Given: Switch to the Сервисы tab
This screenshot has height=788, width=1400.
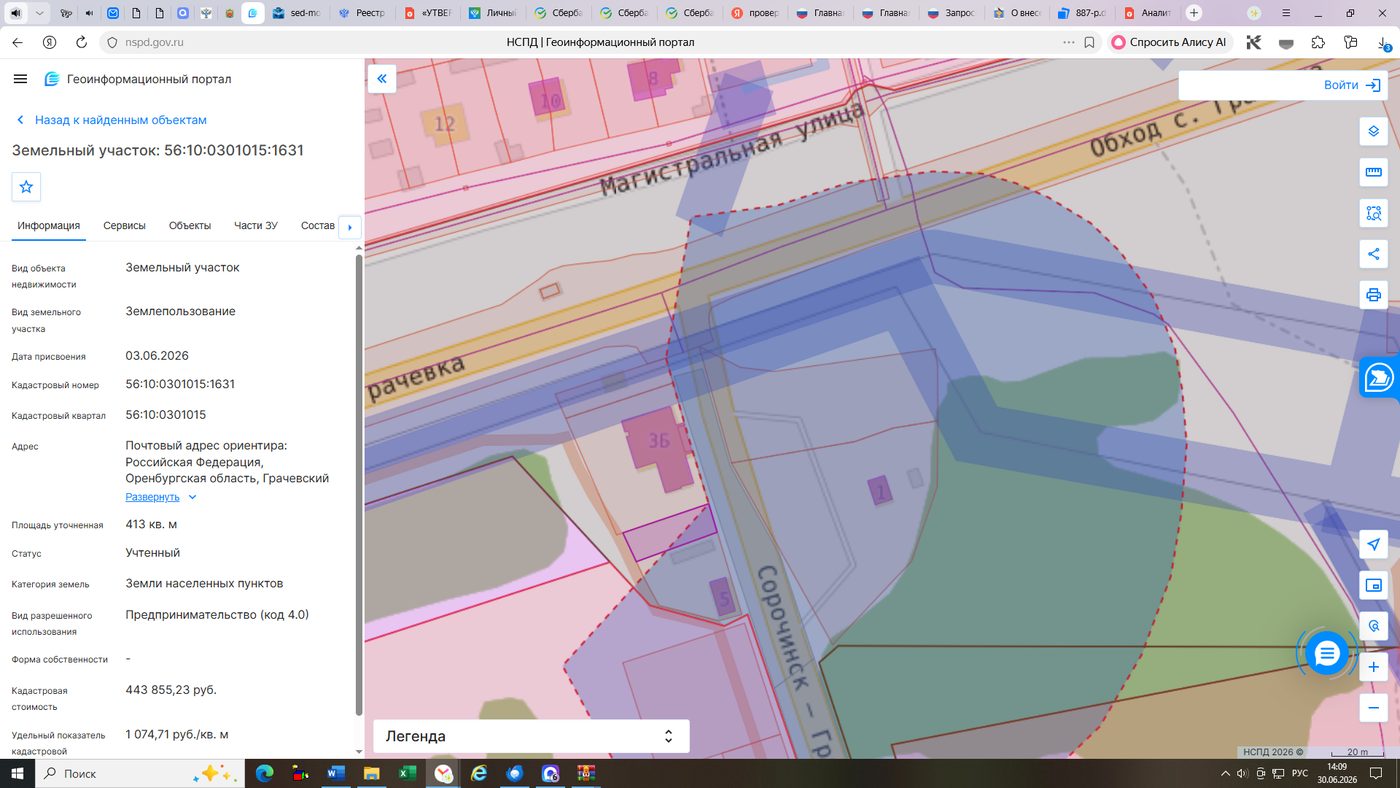Looking at the screenshot, I should [x=124, y=226].
